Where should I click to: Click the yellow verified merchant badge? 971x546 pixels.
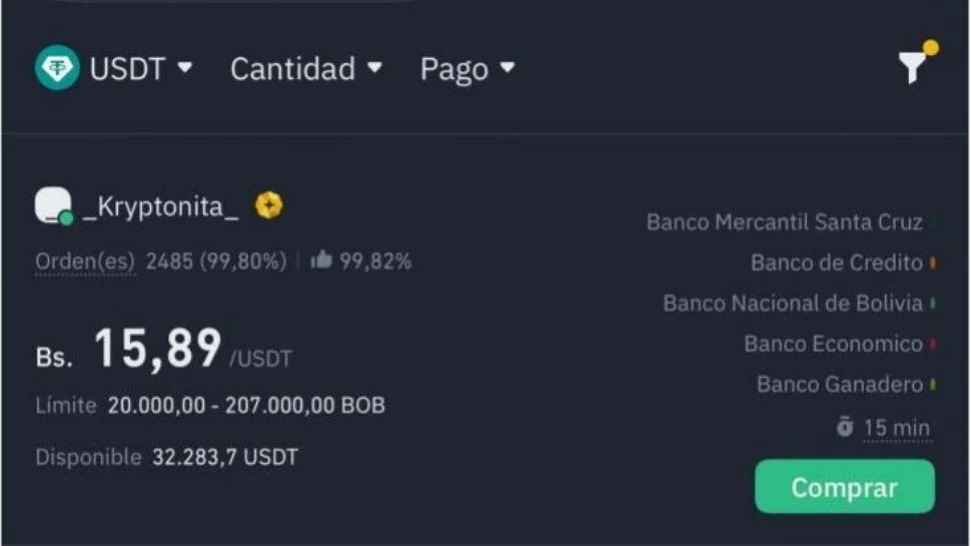click(x=268, y=206)
